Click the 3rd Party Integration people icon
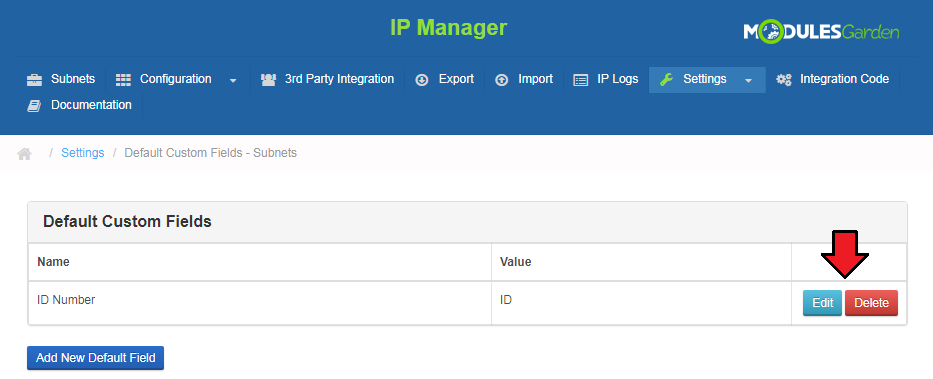 (x=268, y=80)
